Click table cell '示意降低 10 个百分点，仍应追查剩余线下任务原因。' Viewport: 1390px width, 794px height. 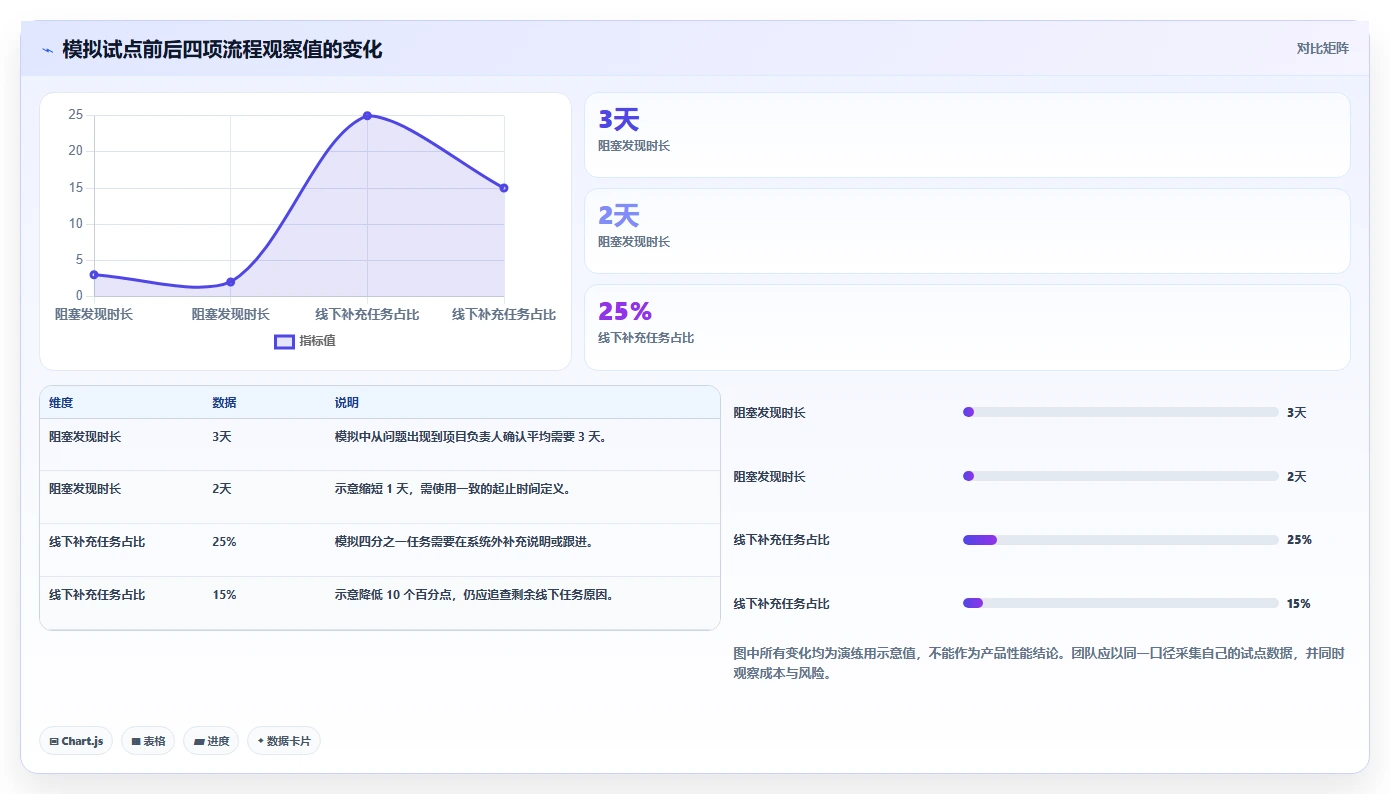coord(474,595)
